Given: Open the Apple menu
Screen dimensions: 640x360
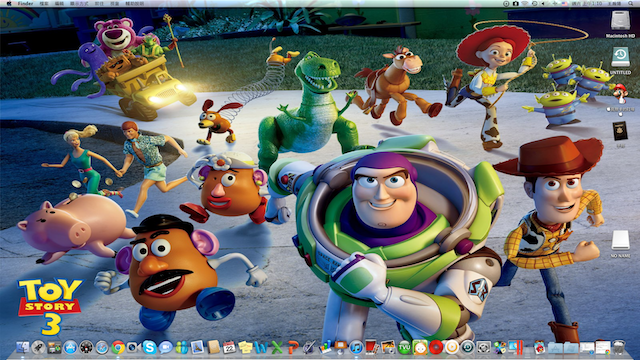Looking at the screenshot, I should 9,3.
